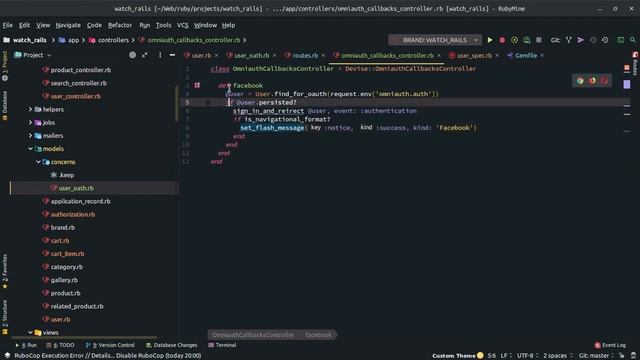Collapse the models folder
Image resolution: width=640 pixels, height=360 pixels.
point(30,149)
